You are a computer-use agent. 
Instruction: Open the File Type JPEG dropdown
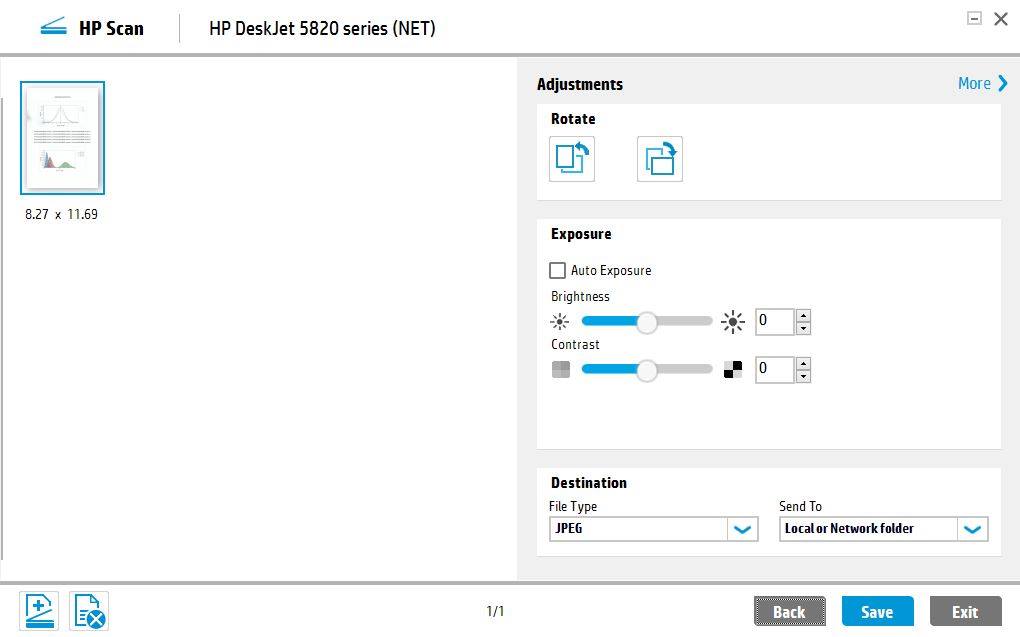click(x=742, y=529)
